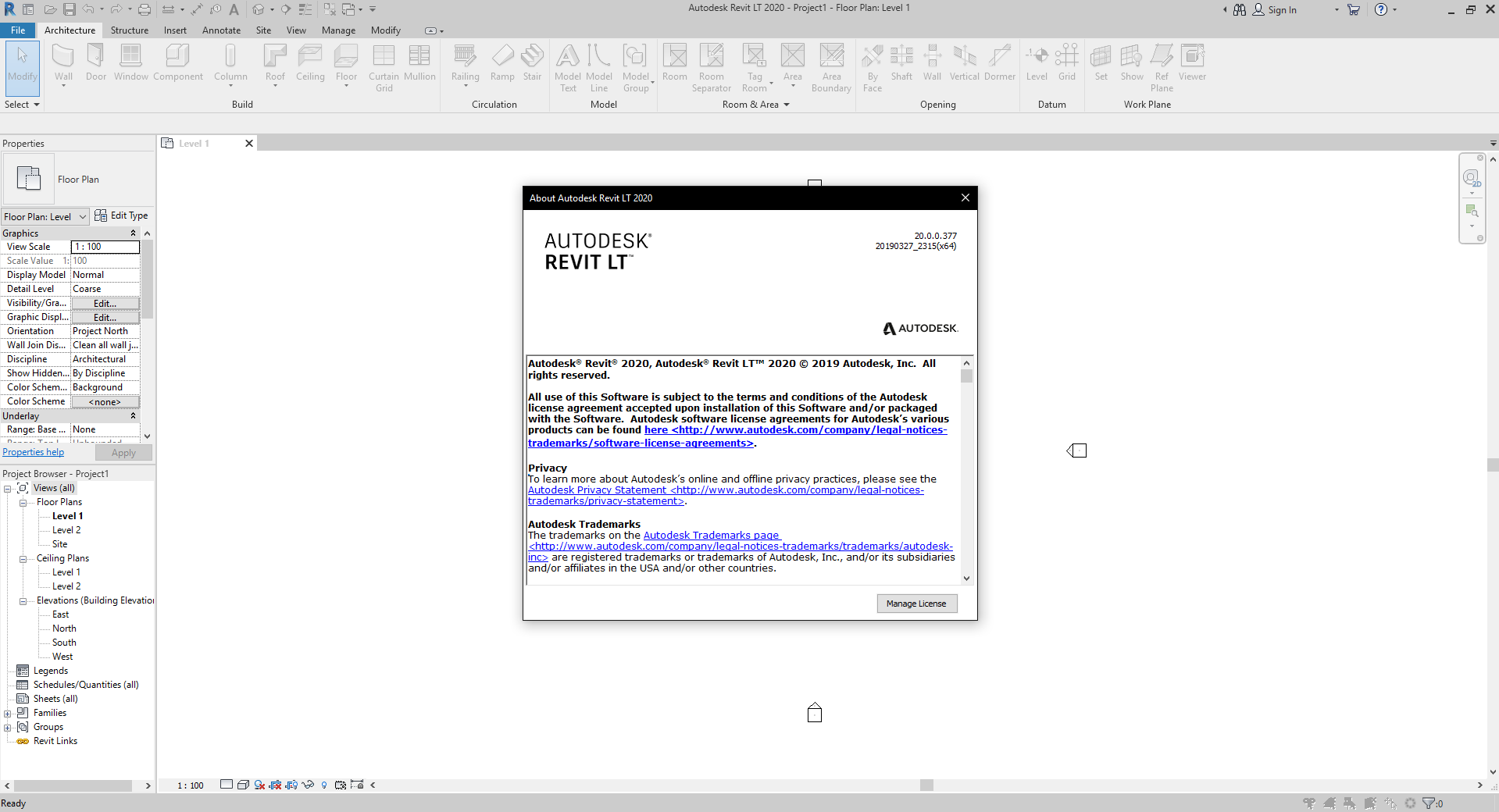The image size is (1499, 812).
Task: Open the Annotate ribbon tab
Action: coord(221,30)
